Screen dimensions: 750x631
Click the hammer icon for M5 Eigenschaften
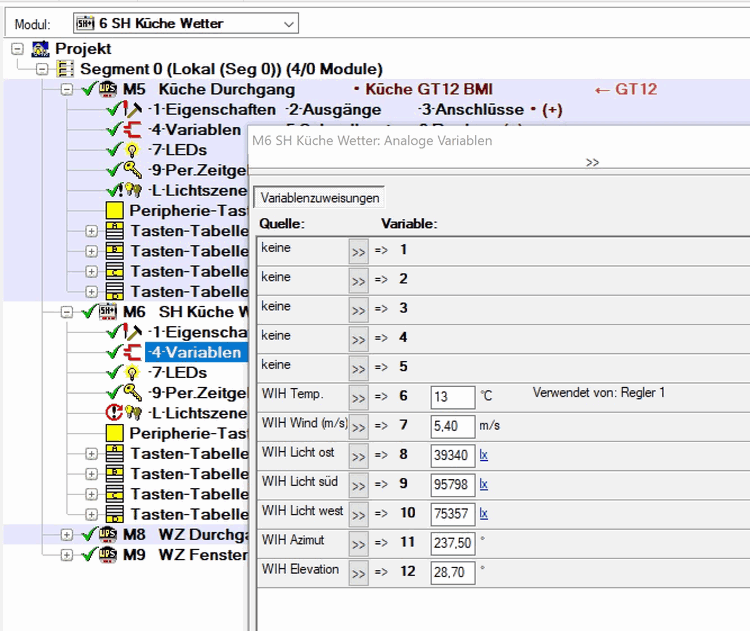(132, 109)
